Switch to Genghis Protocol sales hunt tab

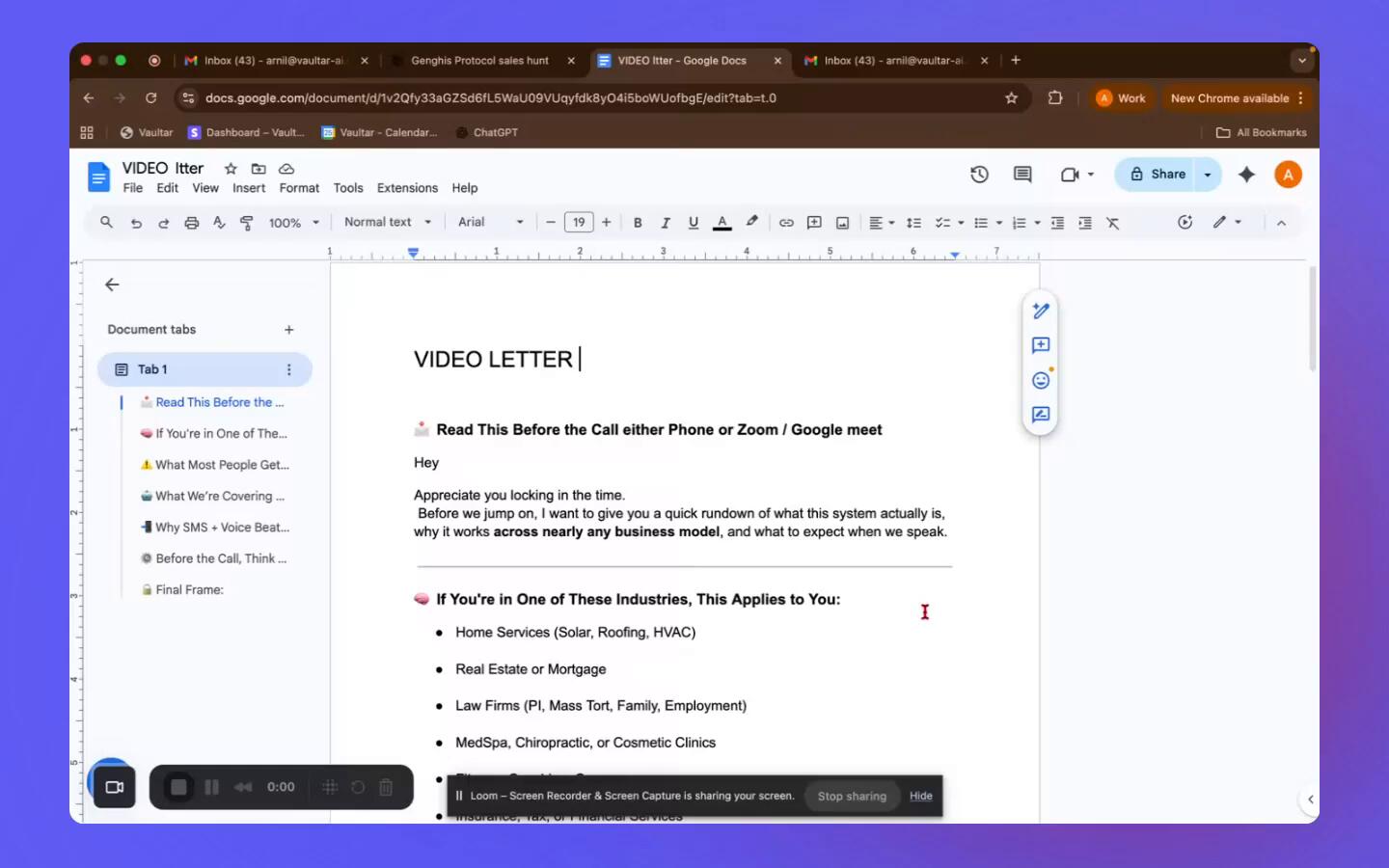pyautogui.click(x=479, y=60)
